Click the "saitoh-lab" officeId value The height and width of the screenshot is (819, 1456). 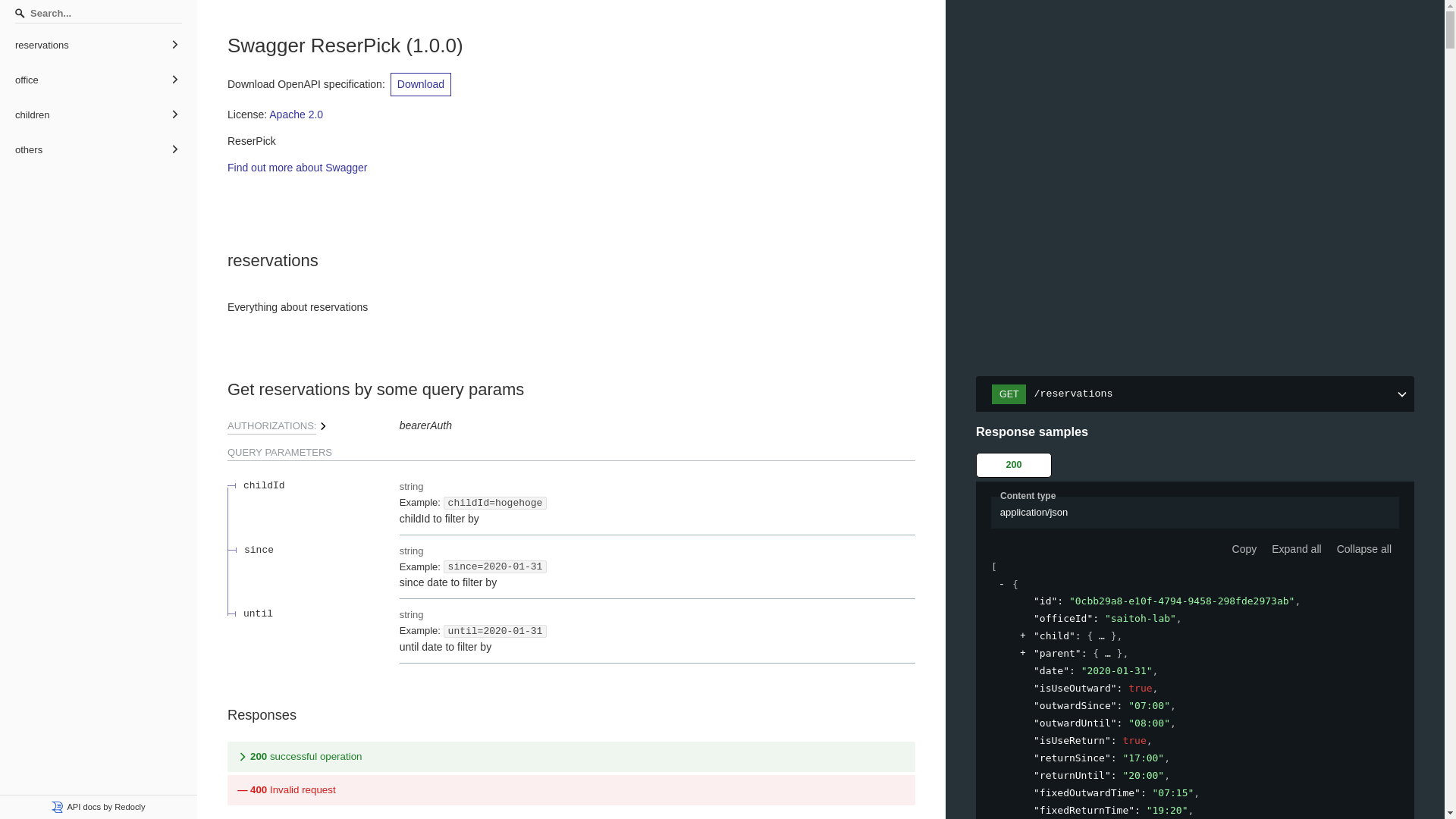pos(1141,619)
